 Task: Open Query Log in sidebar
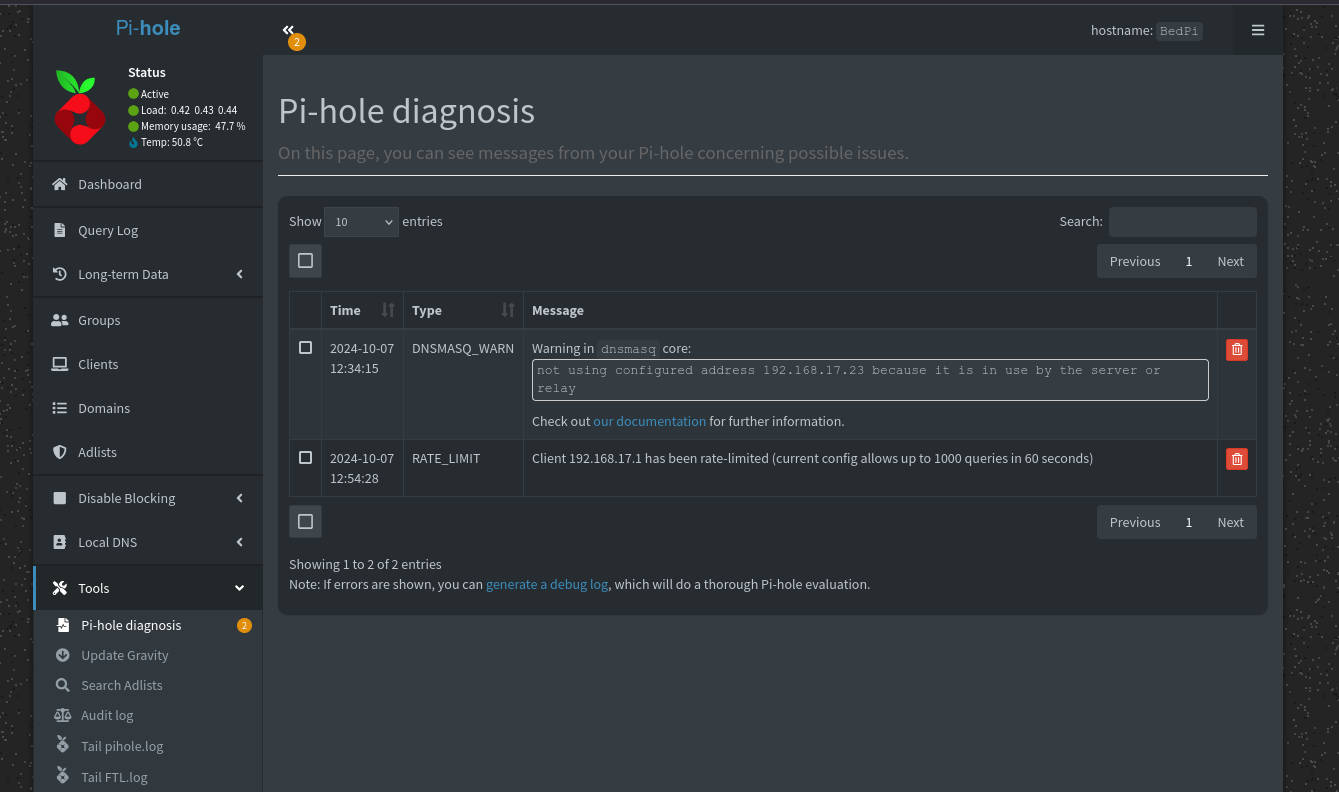[108, 230]
